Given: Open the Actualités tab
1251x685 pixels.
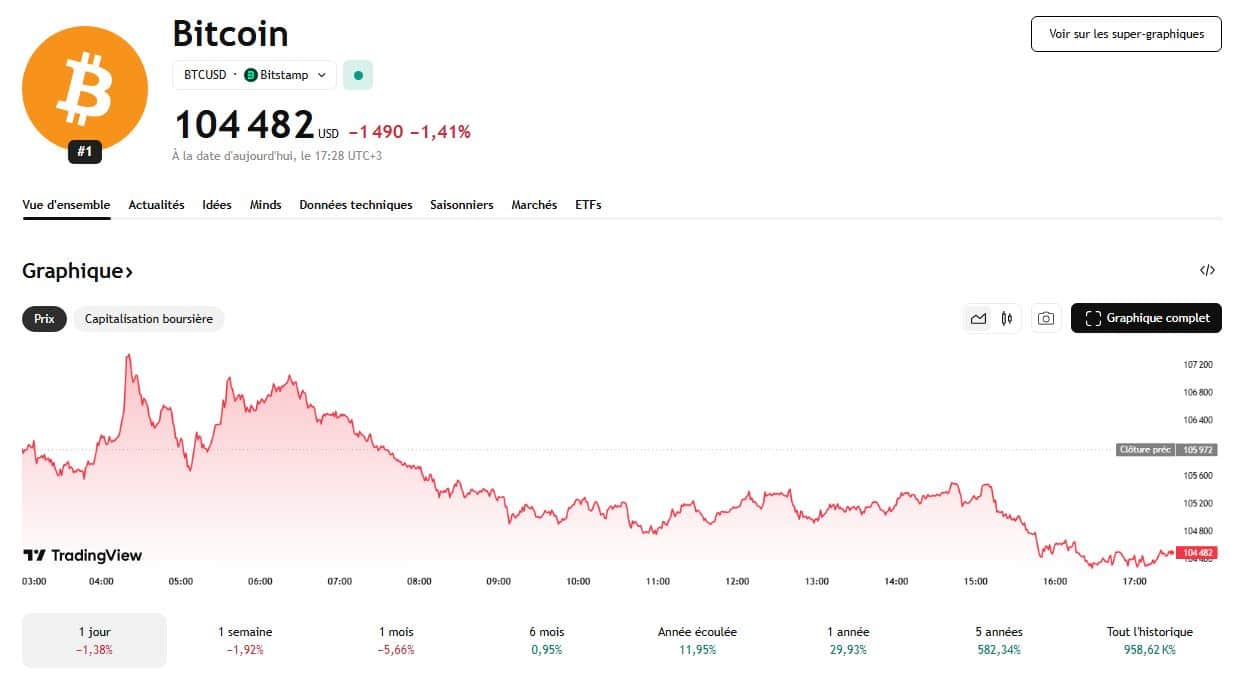Looking at the screenshot, I should [x=156, y=205].
